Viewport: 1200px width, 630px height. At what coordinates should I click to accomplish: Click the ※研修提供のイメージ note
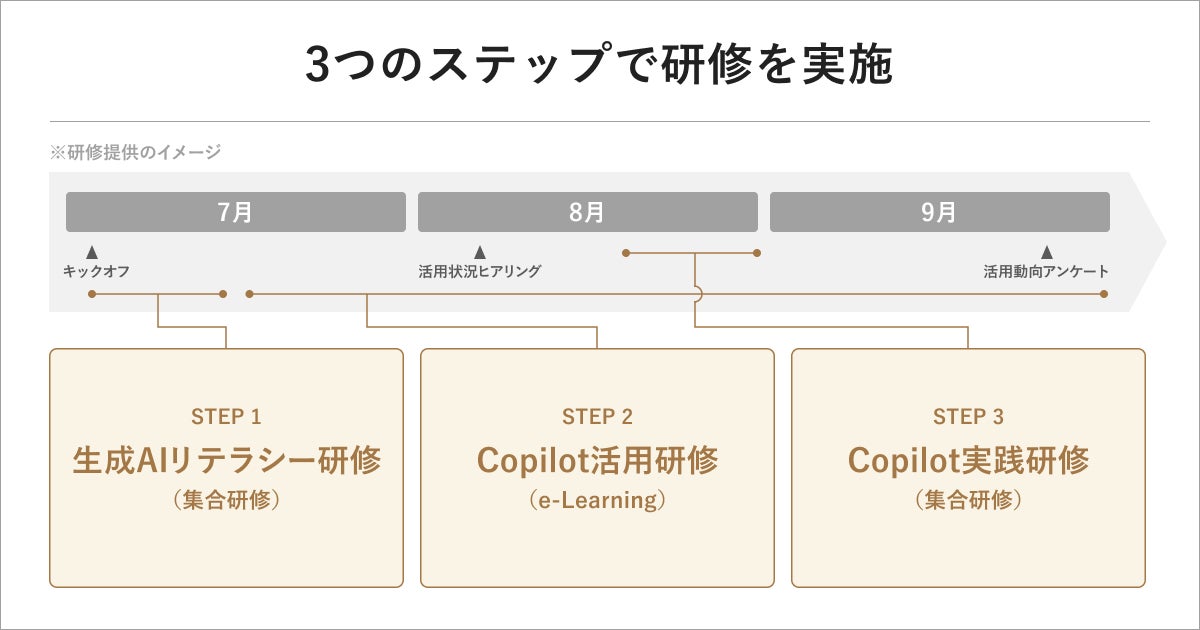coord(135,152)
